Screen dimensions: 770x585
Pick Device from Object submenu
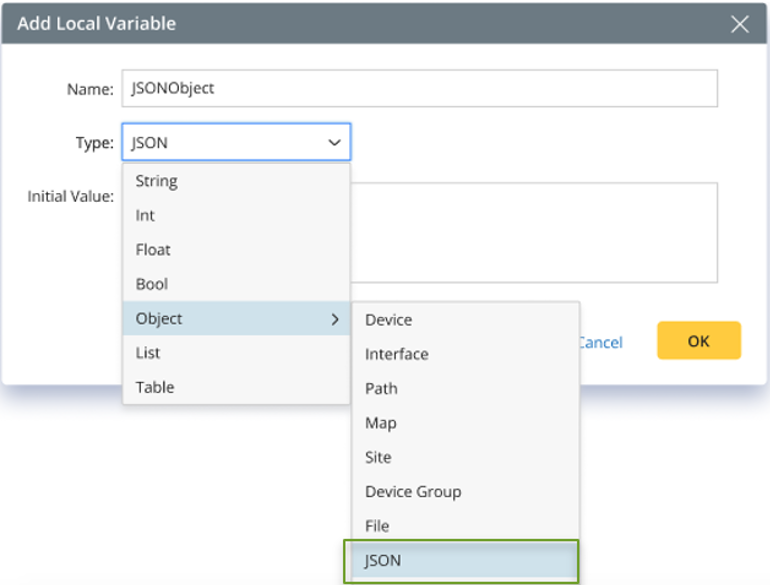(x=389, y=320)
